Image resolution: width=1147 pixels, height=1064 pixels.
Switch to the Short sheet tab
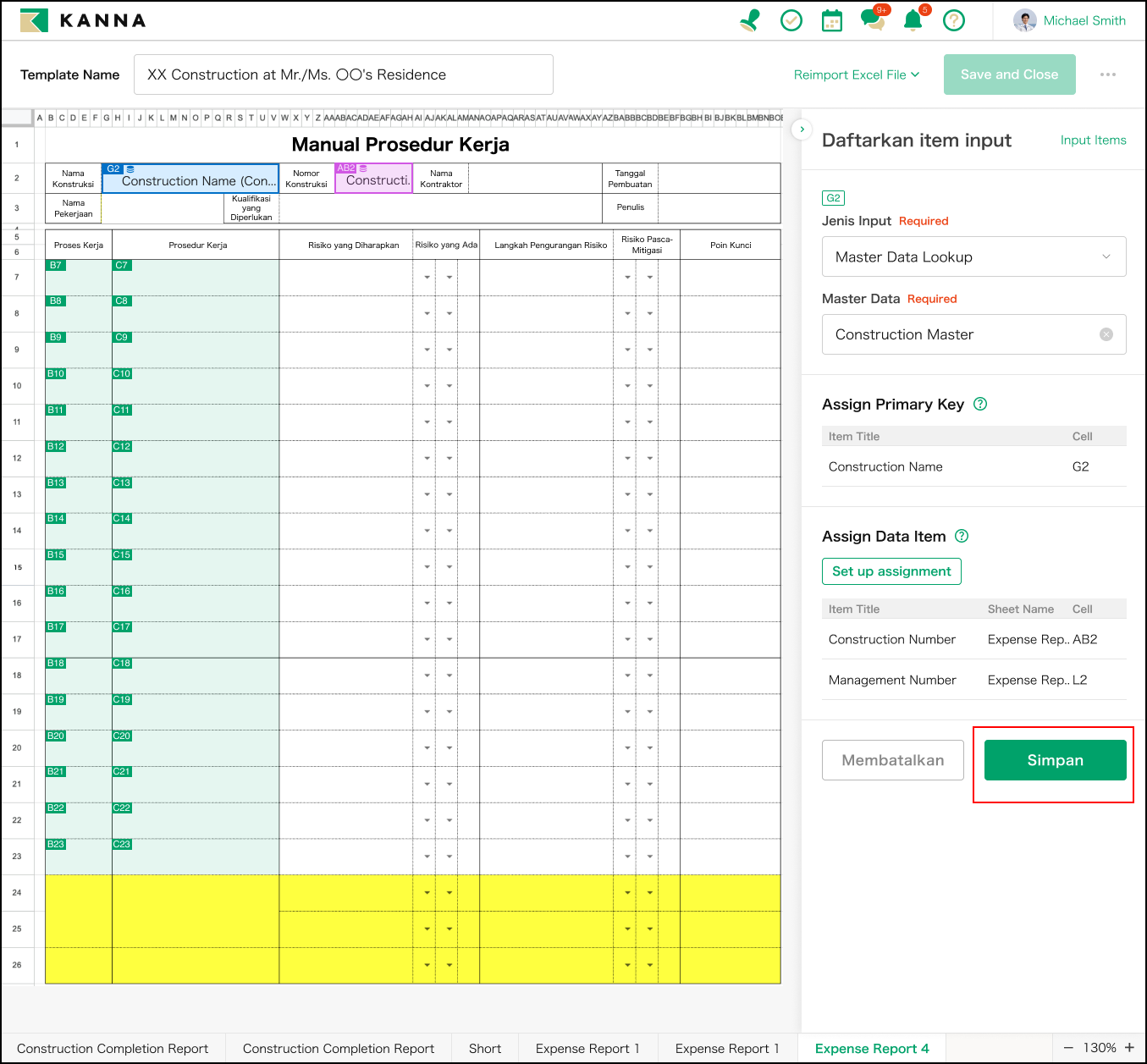[485, 1048]
